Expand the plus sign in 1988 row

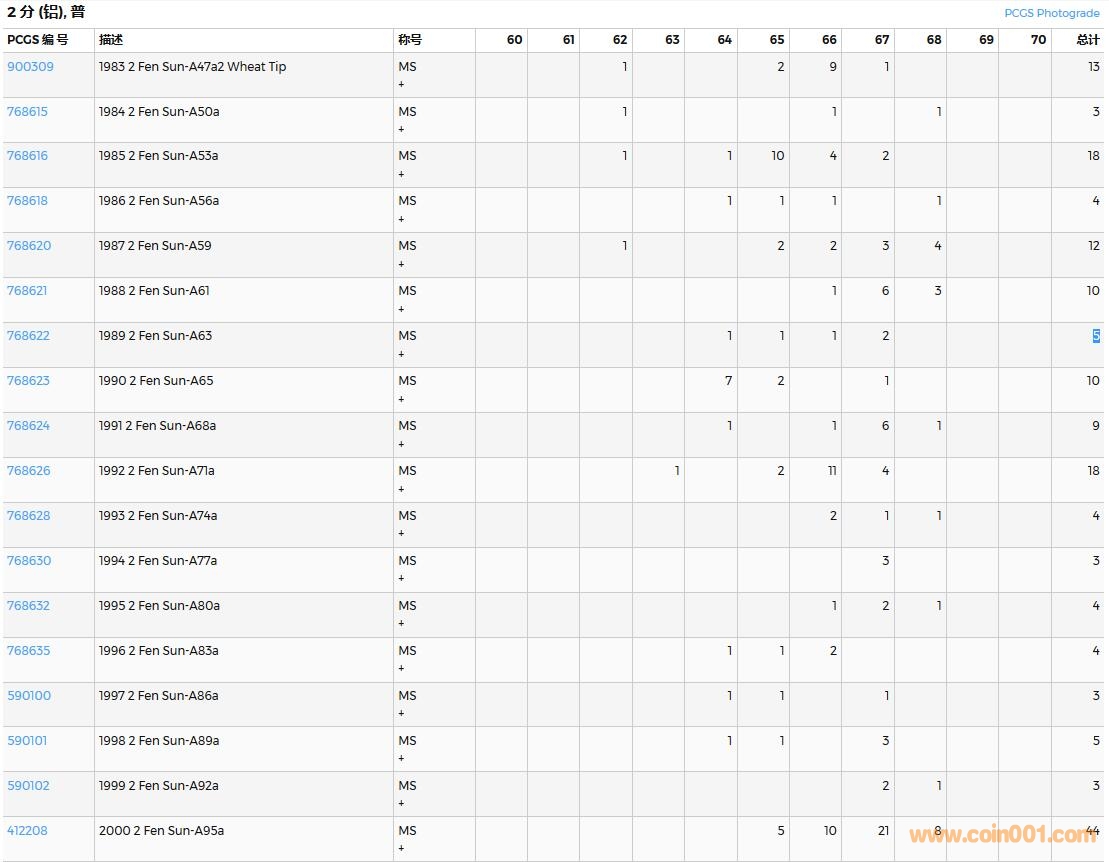point(402,309)
